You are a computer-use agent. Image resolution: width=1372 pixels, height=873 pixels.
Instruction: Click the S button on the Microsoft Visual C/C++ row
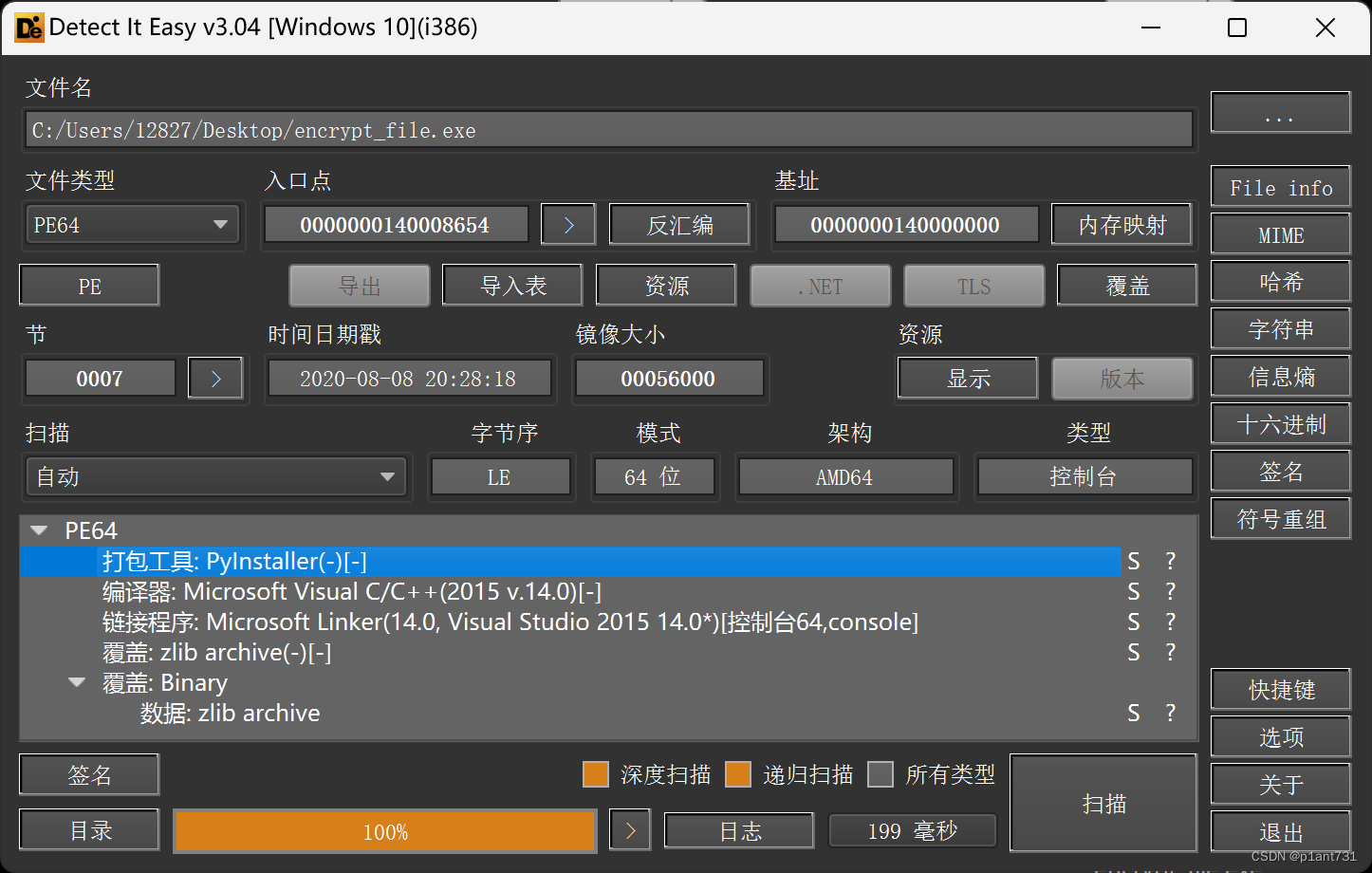click(x=1133, y=592)
